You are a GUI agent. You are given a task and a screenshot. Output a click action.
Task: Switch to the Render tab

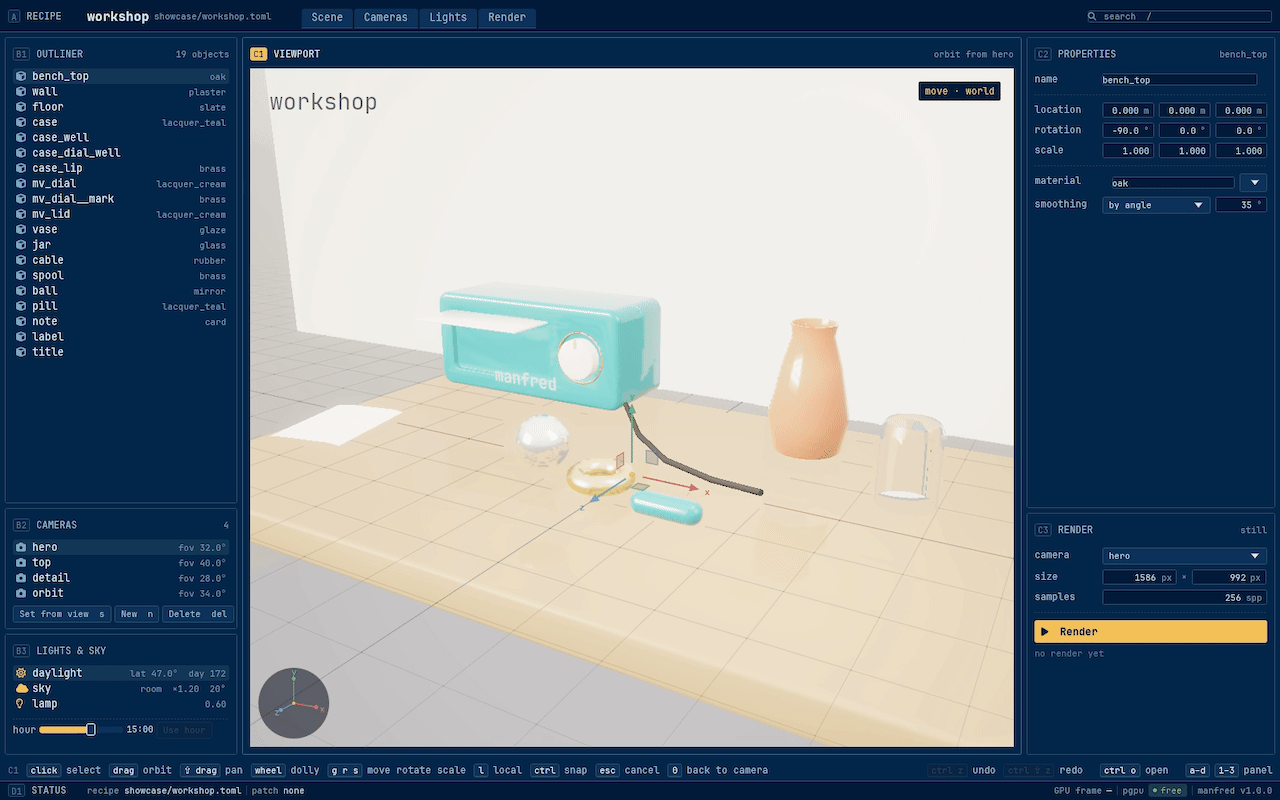(507, 18)
